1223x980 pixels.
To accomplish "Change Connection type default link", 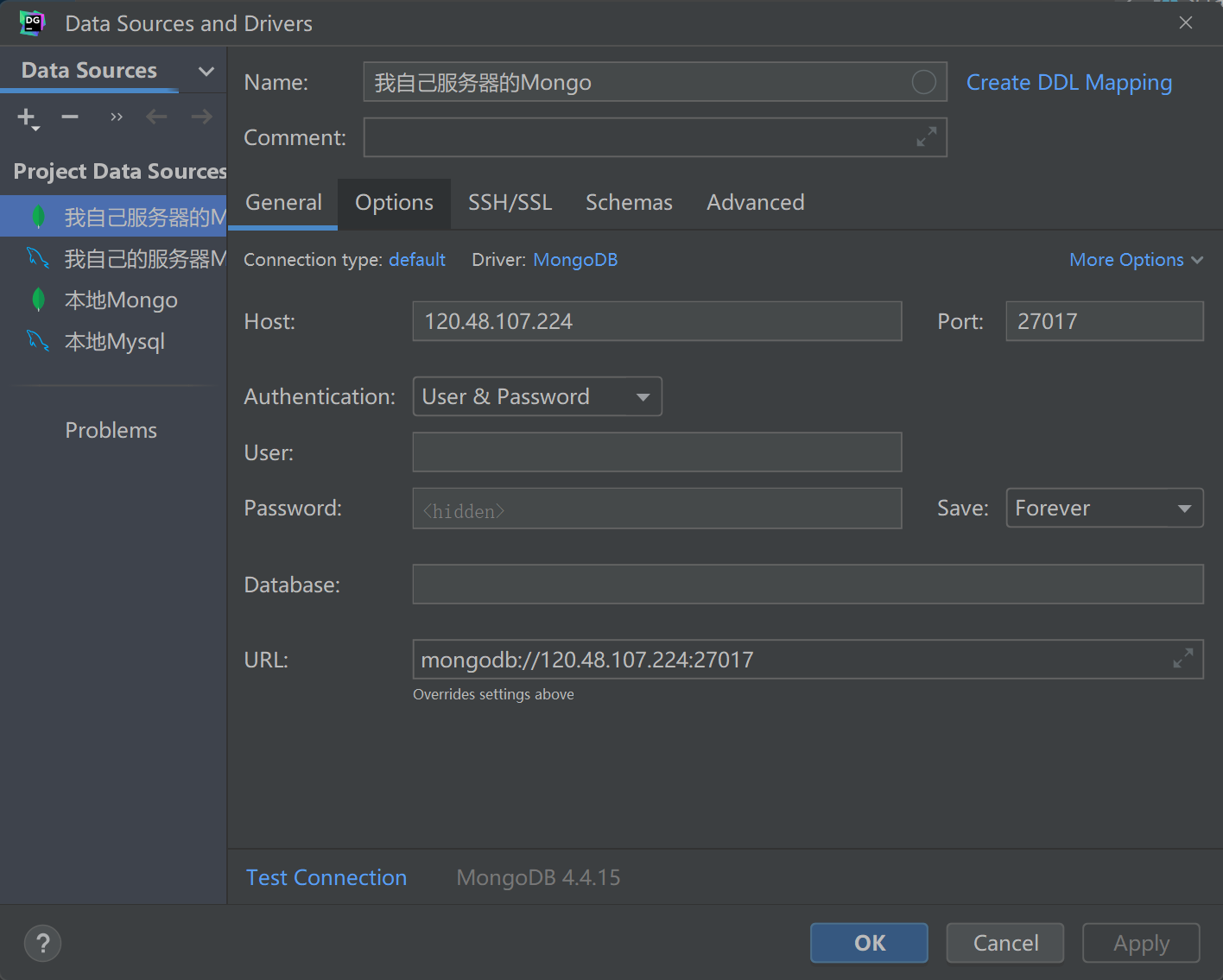I will pyautogui.click(x=417, y=260).
